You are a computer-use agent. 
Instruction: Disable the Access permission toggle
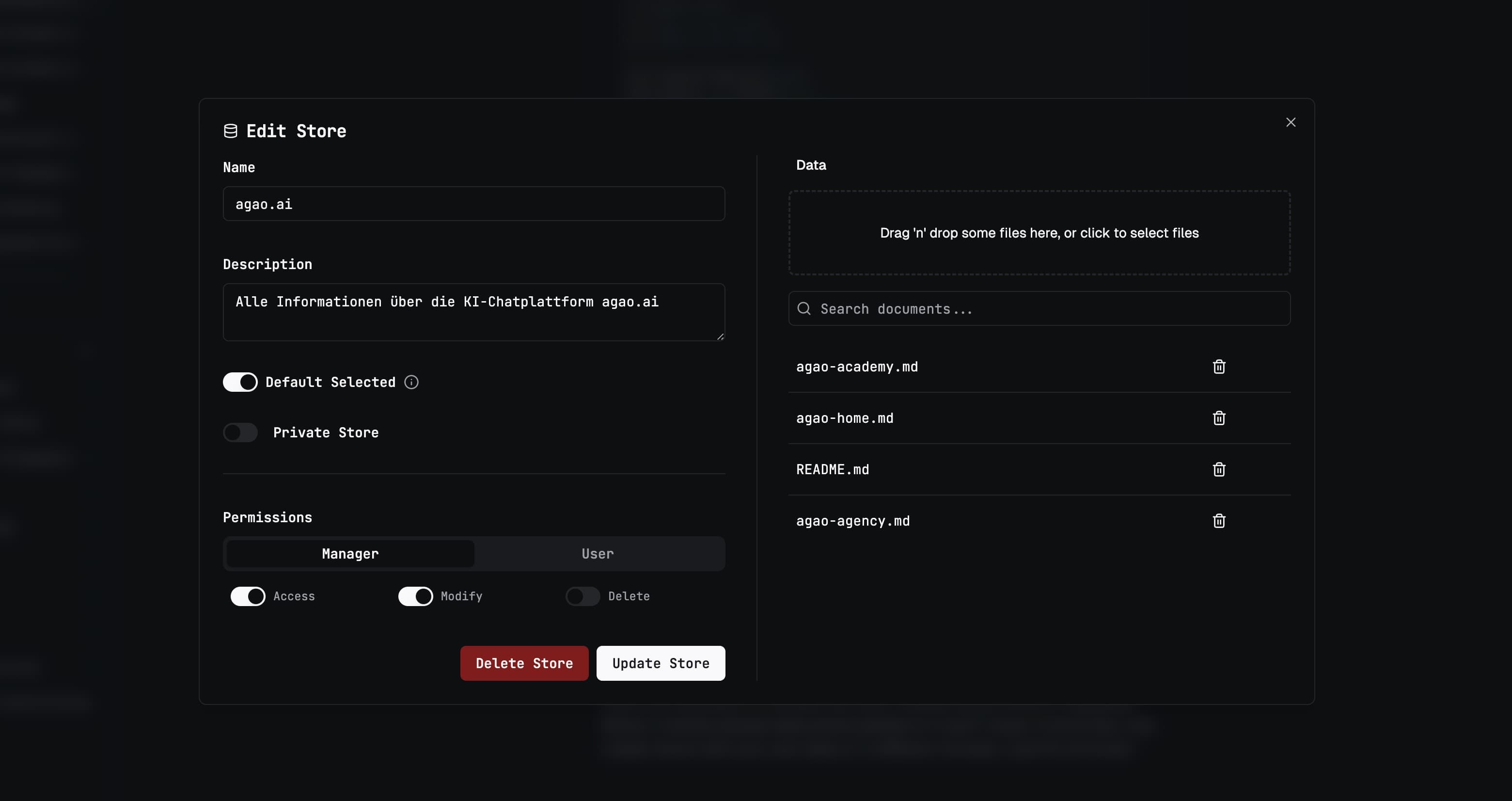pyautogui.click(x=248, y=596)
